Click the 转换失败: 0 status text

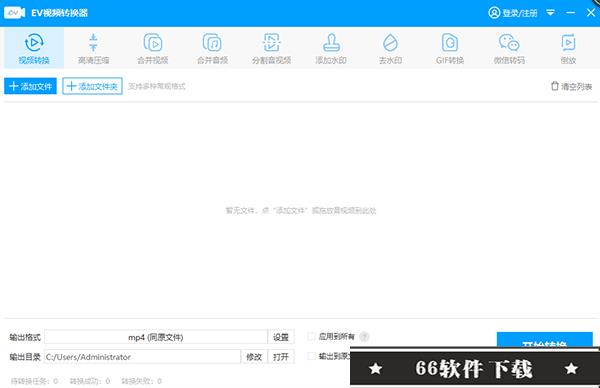(142, 381)
